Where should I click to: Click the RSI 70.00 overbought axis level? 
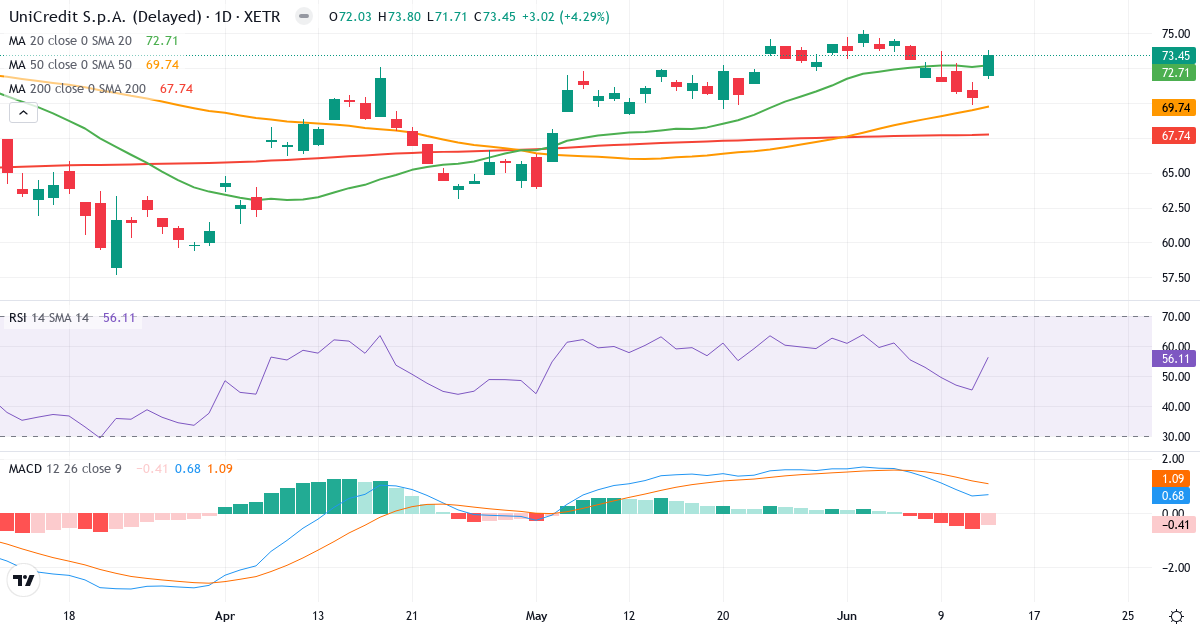(1176, 317)
